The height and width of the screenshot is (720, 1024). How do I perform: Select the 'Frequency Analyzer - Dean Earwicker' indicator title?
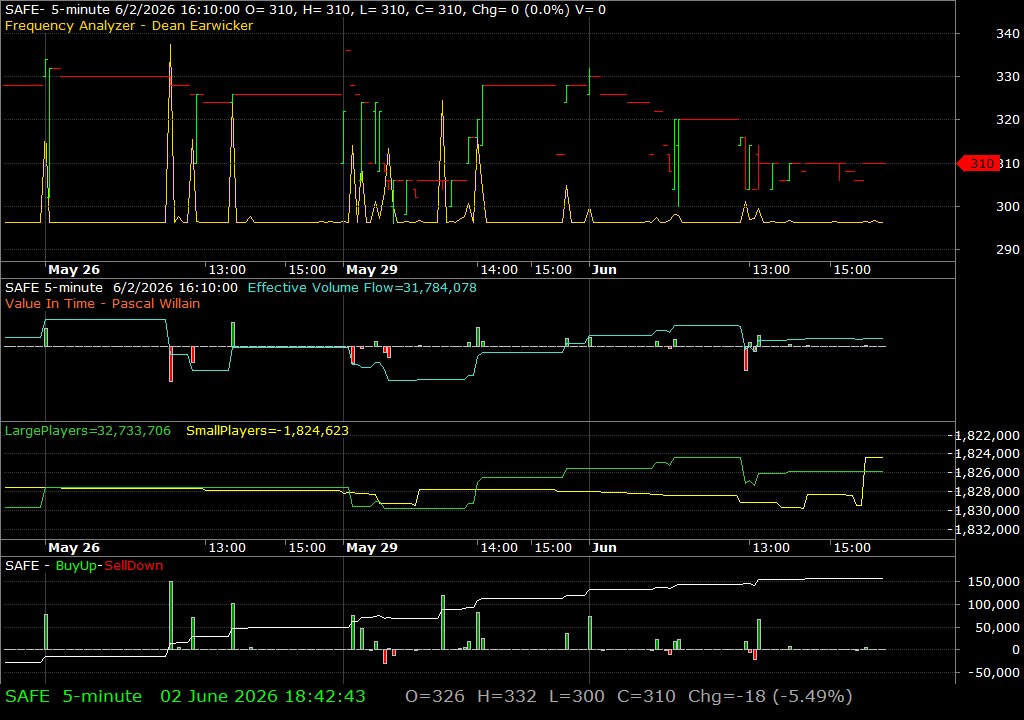click(129, 25)
